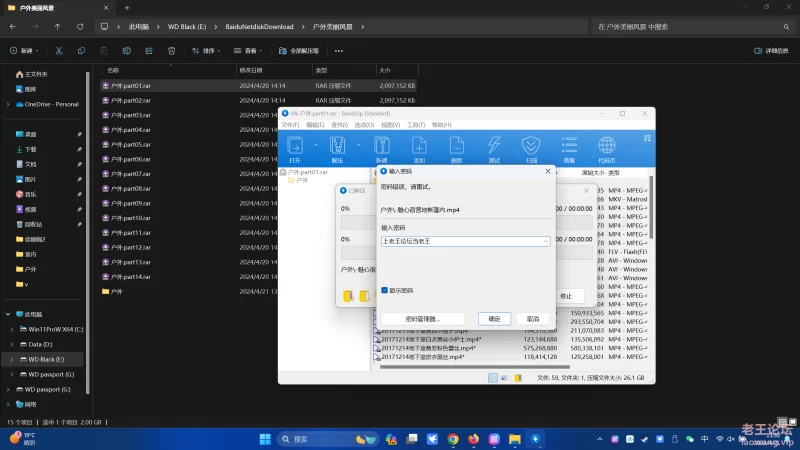
Task: Open the 文件(F) menu in Bandizip
Action: [289, 125]
